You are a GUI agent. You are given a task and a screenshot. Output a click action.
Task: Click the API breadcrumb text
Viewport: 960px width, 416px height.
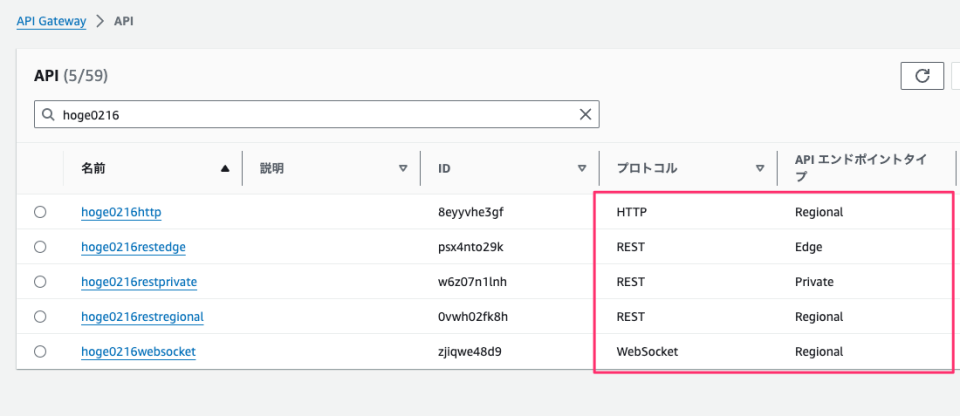click(124, 21)
